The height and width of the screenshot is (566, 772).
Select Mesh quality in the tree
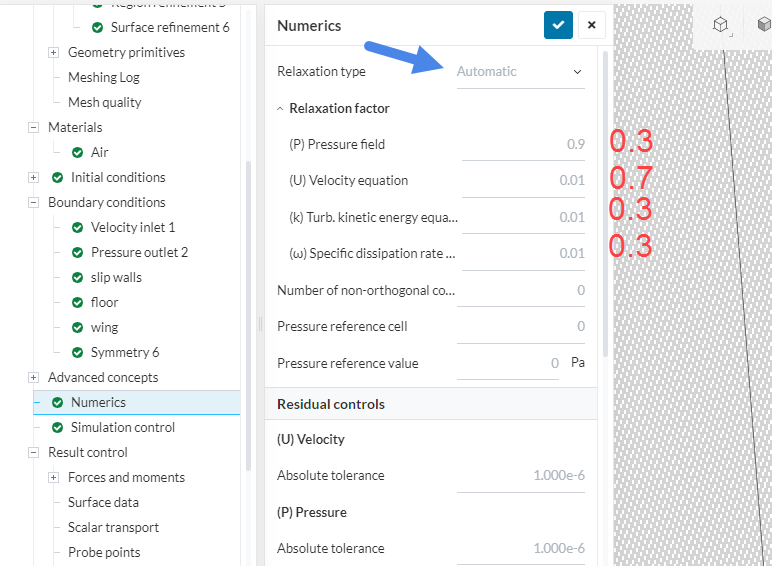click(x=104, y=102)
